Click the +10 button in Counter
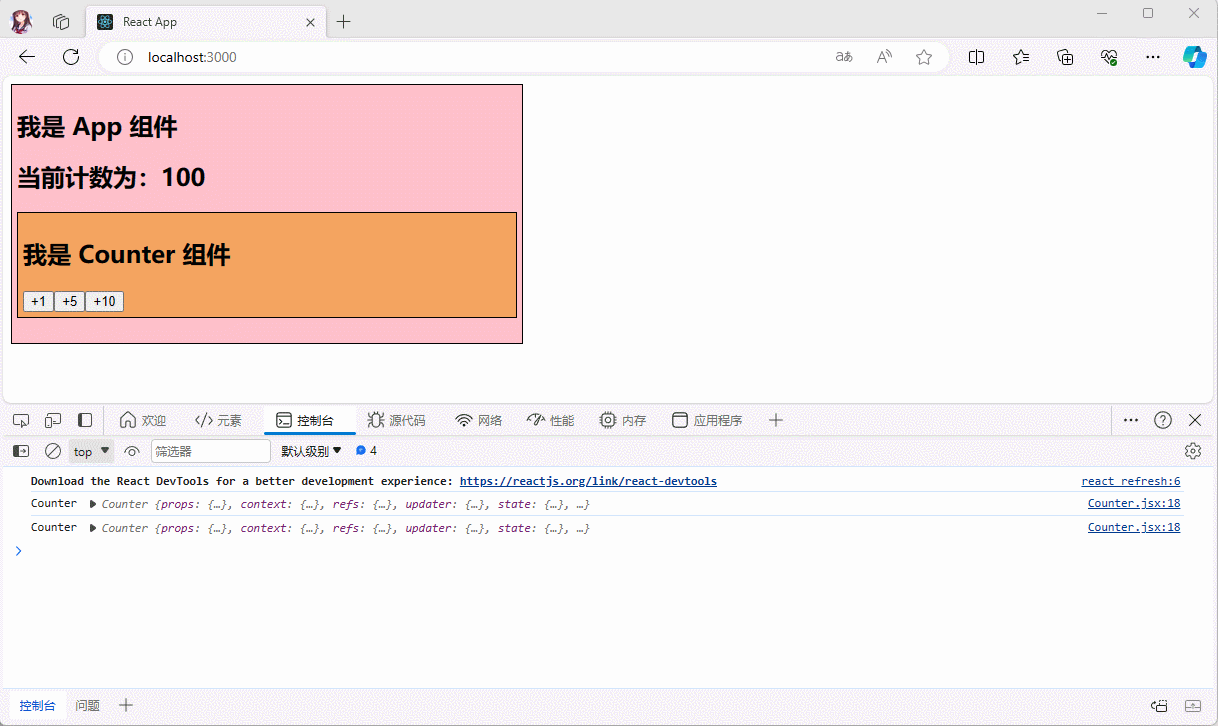 coord(104,302)
